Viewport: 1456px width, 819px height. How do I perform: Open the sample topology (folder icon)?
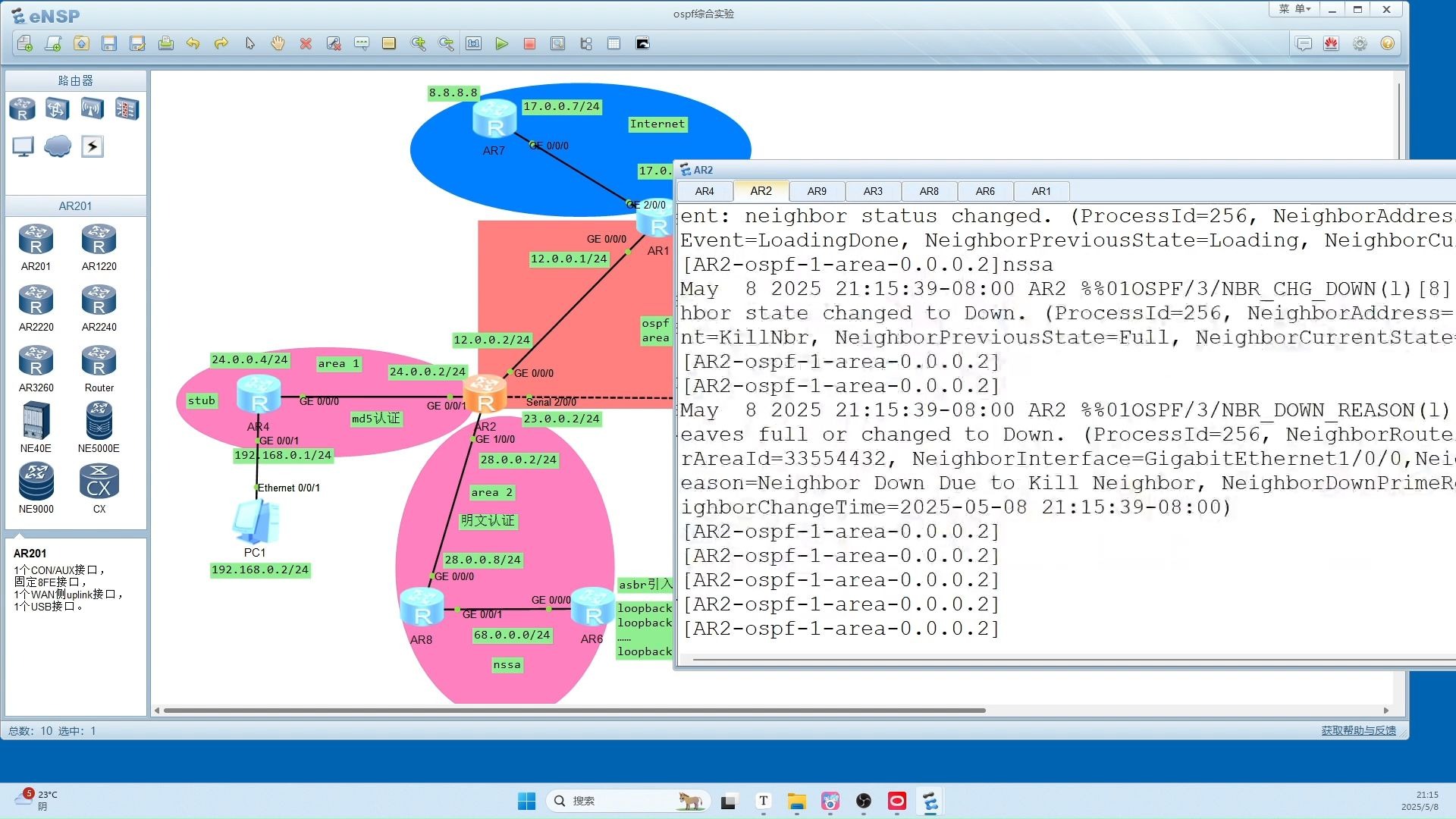point(81,44)
